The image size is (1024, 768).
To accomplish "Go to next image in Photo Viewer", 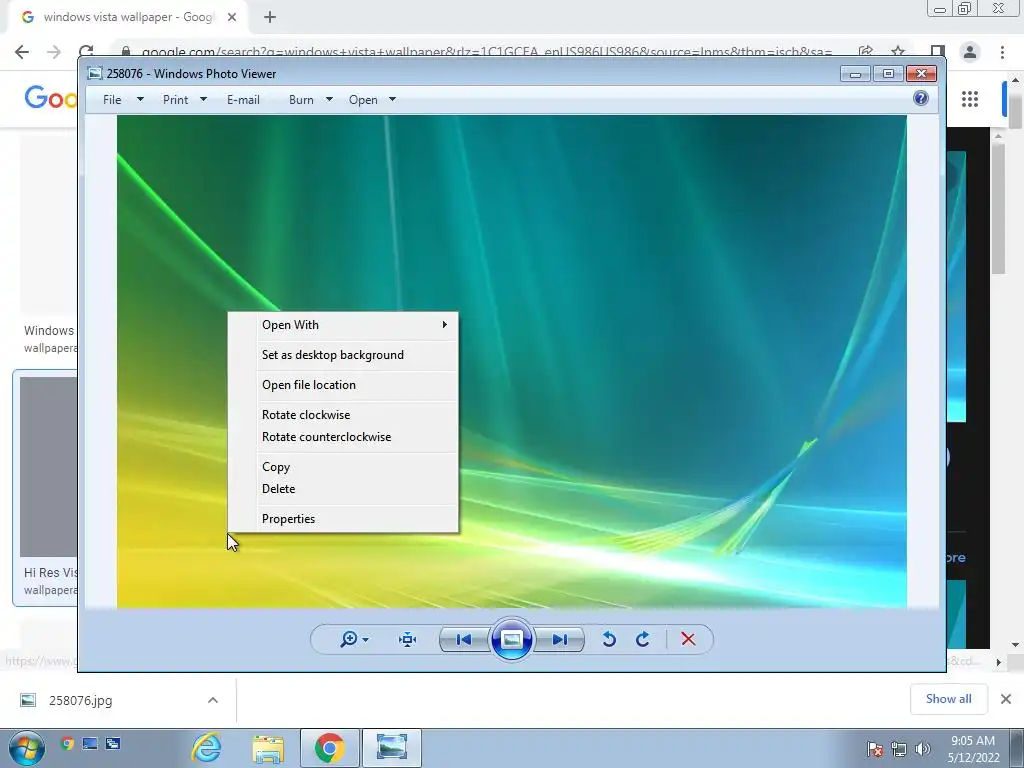I will 560,639.
